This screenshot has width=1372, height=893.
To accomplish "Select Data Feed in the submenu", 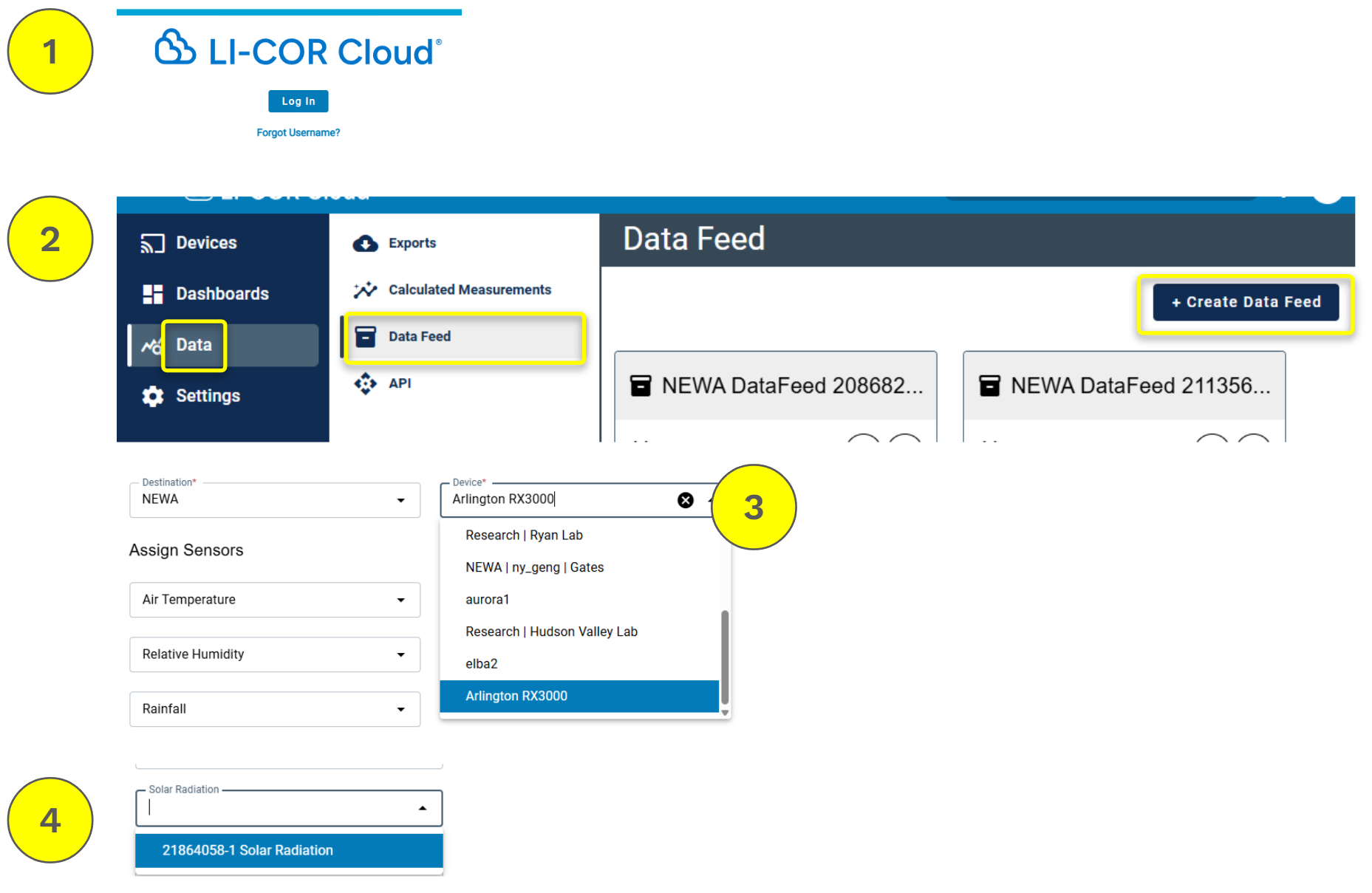I will [x=465, y=337].
